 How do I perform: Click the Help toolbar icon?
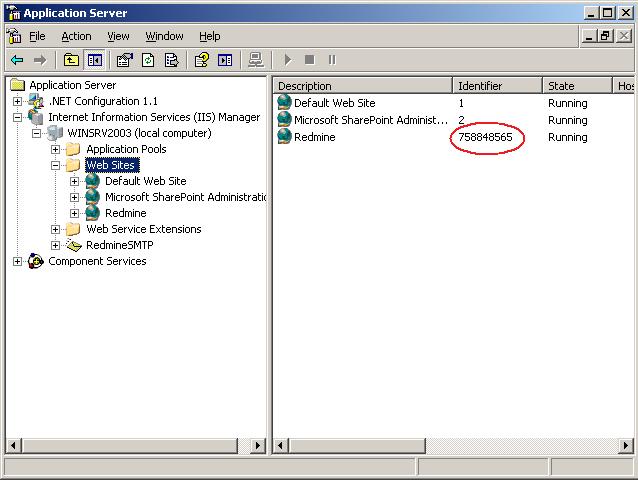(202, 60)
